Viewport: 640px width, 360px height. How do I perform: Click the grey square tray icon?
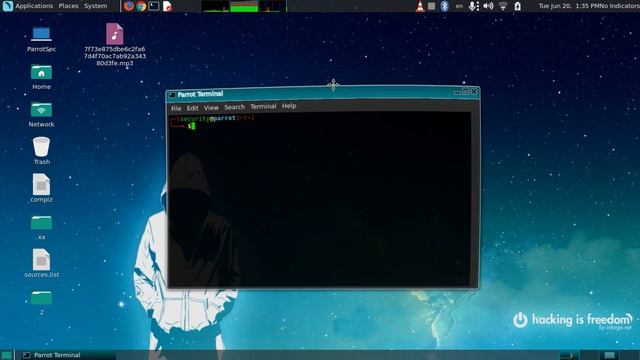coord(431,6)
